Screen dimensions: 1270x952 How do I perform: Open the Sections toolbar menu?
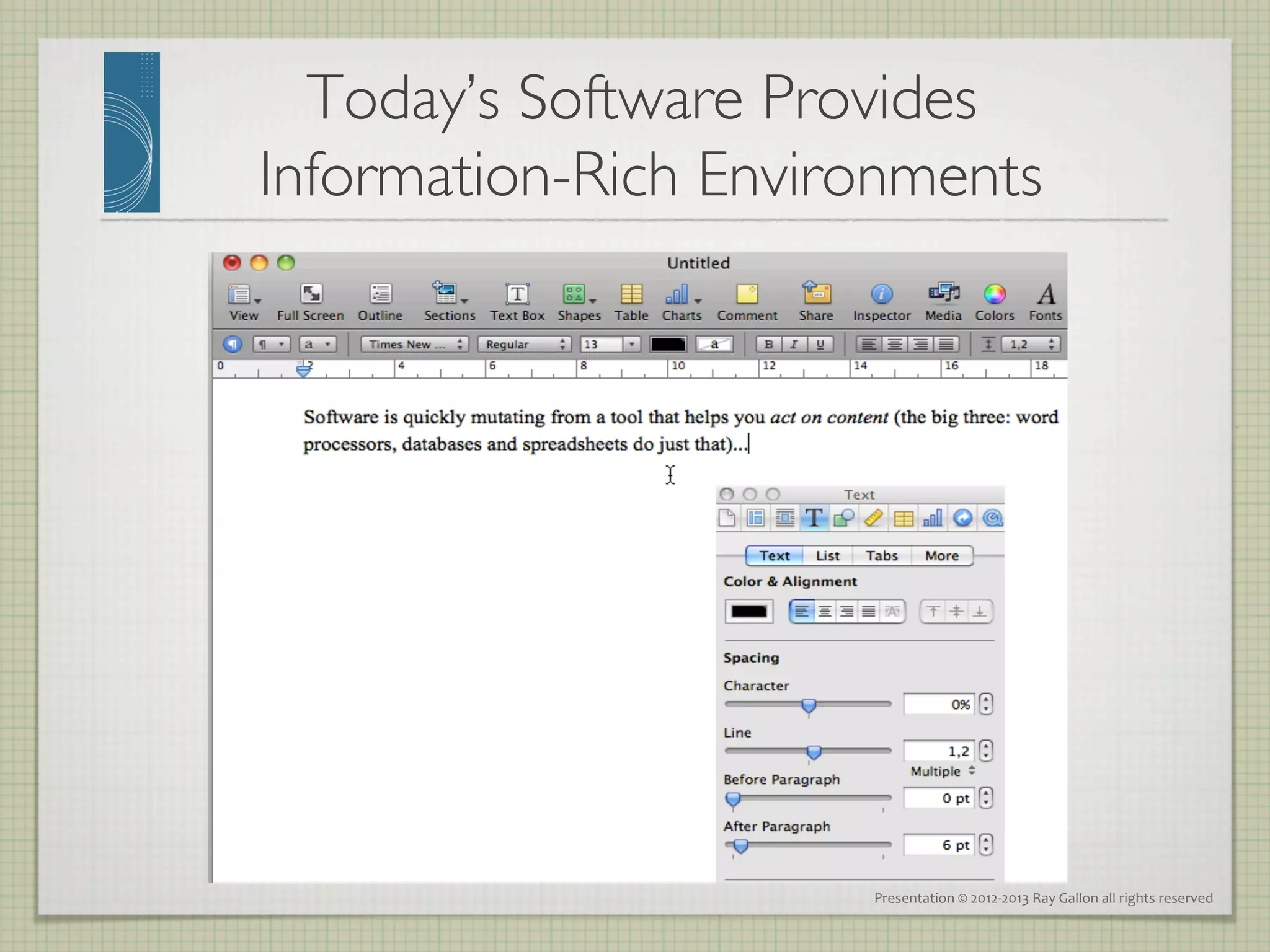pyautogui.click(x=450, y=302)
